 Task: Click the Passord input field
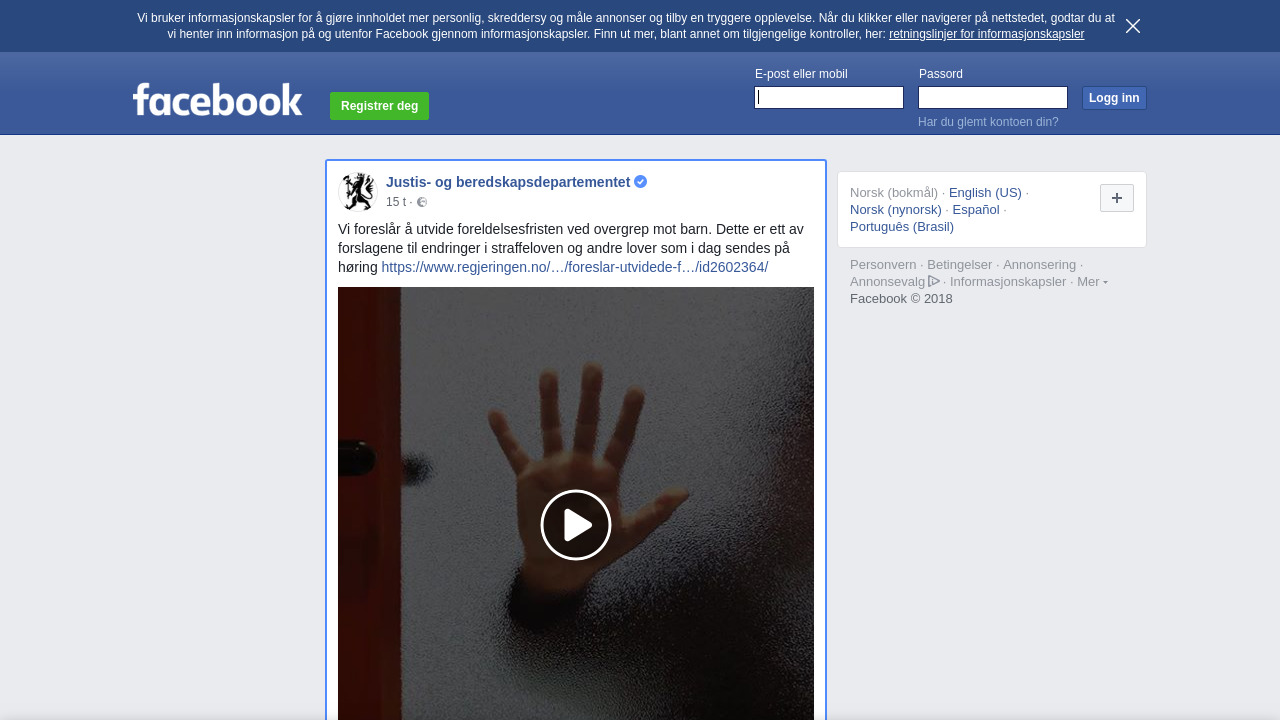(992, 97)
